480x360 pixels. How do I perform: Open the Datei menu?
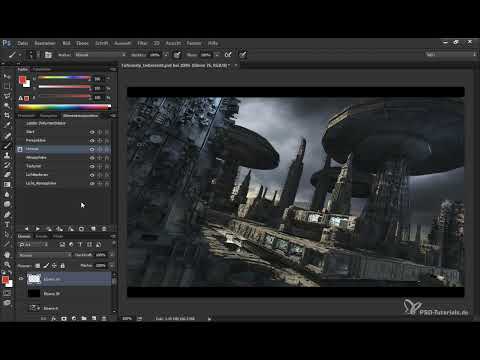click(x=23, y=43)
